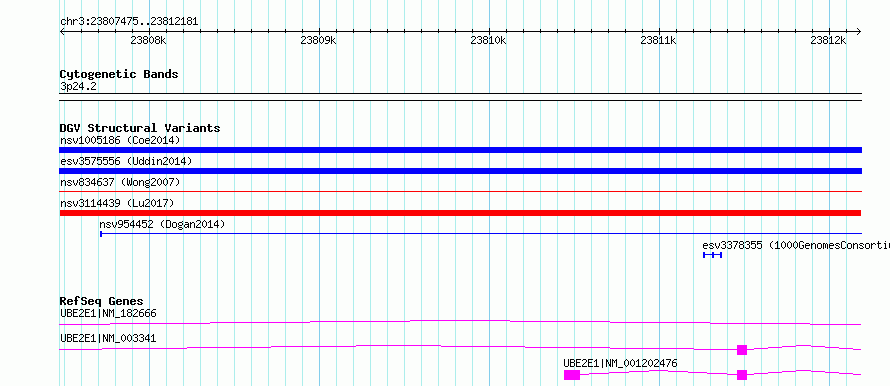The width and height of the screenshot is (890, 386).
Task: Select the esv3575556 (Uddin2014) blue bar
Action: [x=460, y=171]
